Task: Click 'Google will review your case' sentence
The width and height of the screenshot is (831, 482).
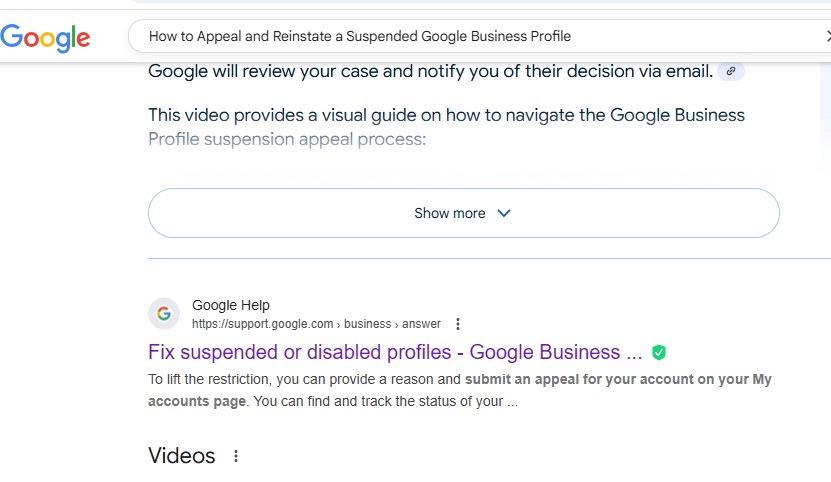Action: point(430,71)
